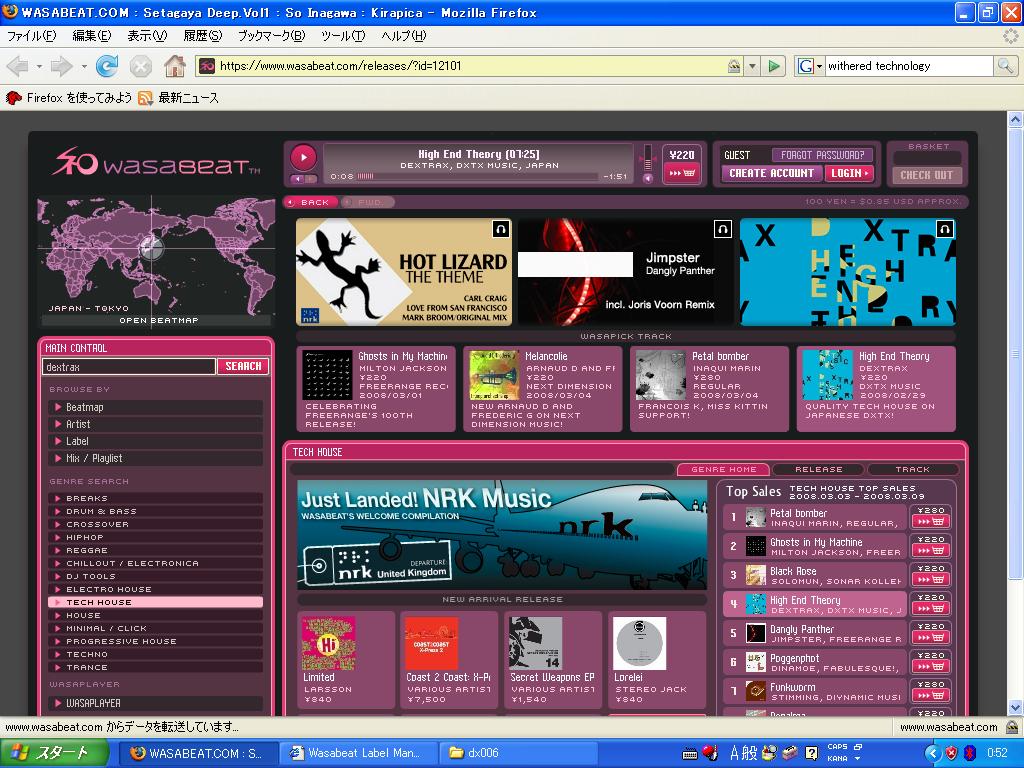Click the BACK button under the player
The height and width of the screenshot is (768, 1024).
(311, 202)
